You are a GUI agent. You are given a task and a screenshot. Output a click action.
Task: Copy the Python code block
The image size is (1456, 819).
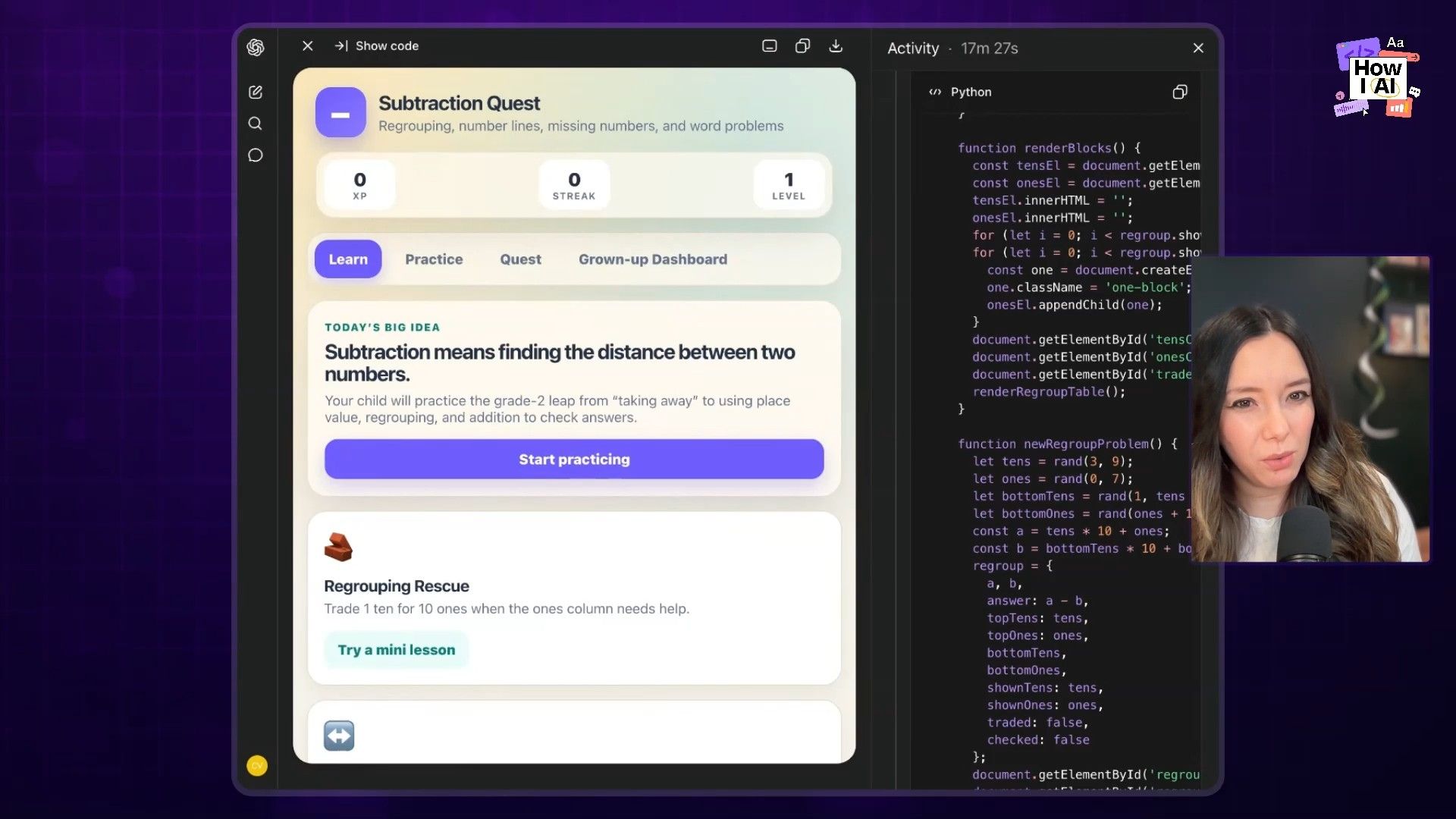[x=1180, y=92]
